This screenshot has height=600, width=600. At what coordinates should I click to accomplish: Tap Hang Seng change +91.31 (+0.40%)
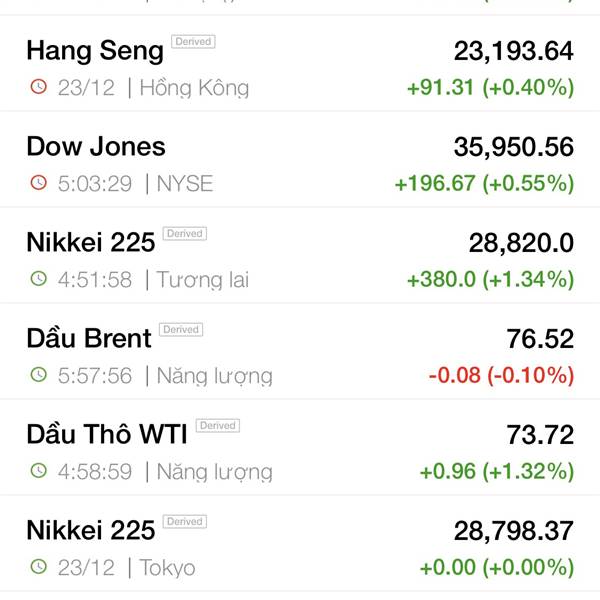491,88
